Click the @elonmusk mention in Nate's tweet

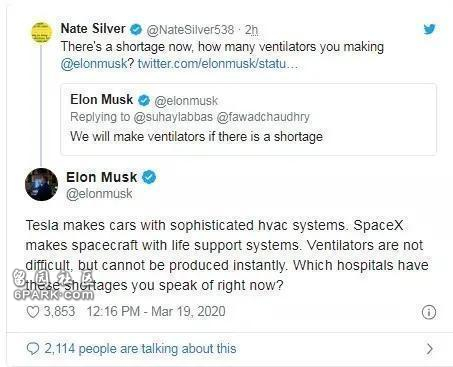point(94,64)
